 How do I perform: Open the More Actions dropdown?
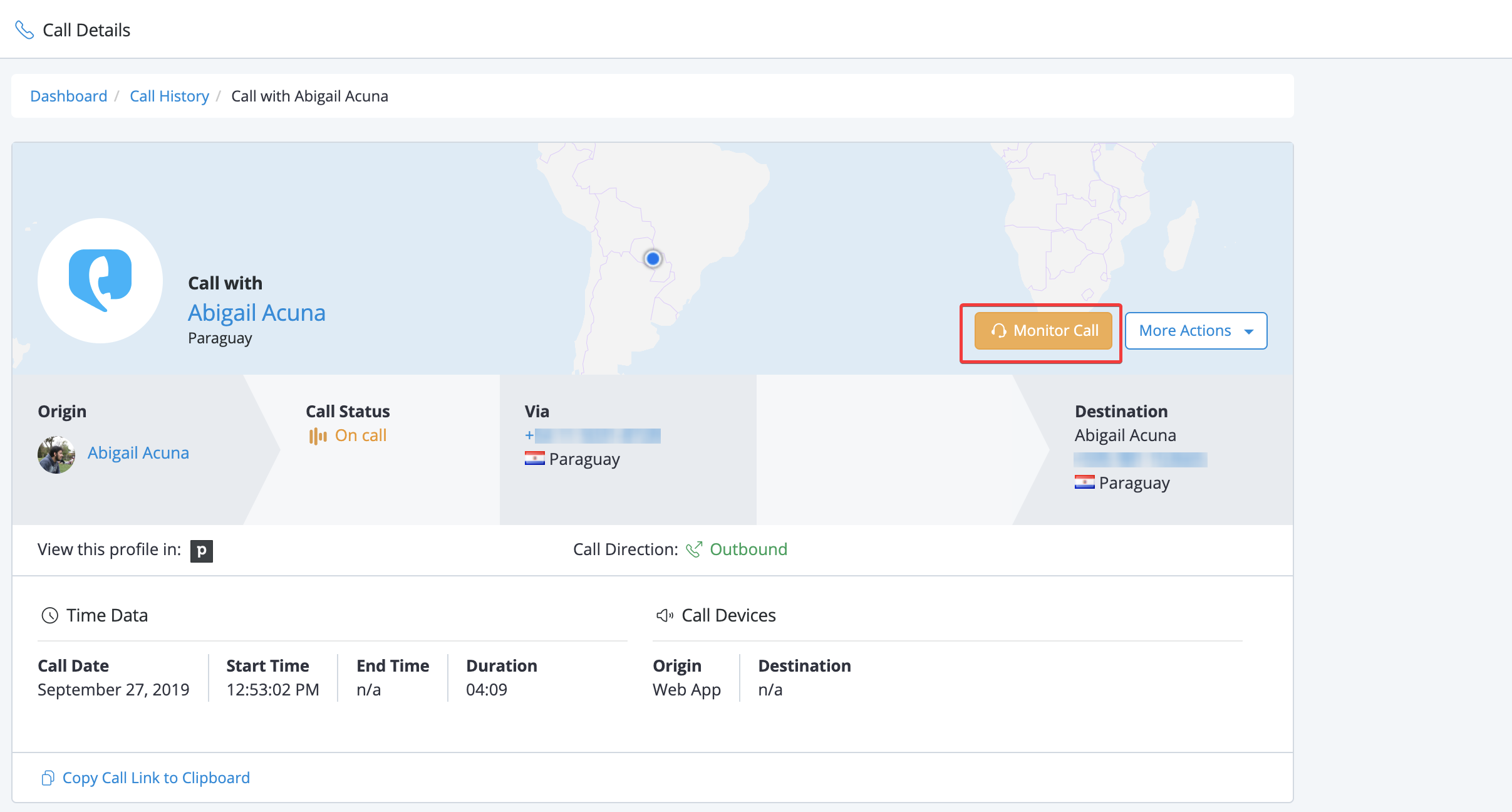click(1184, 331)
